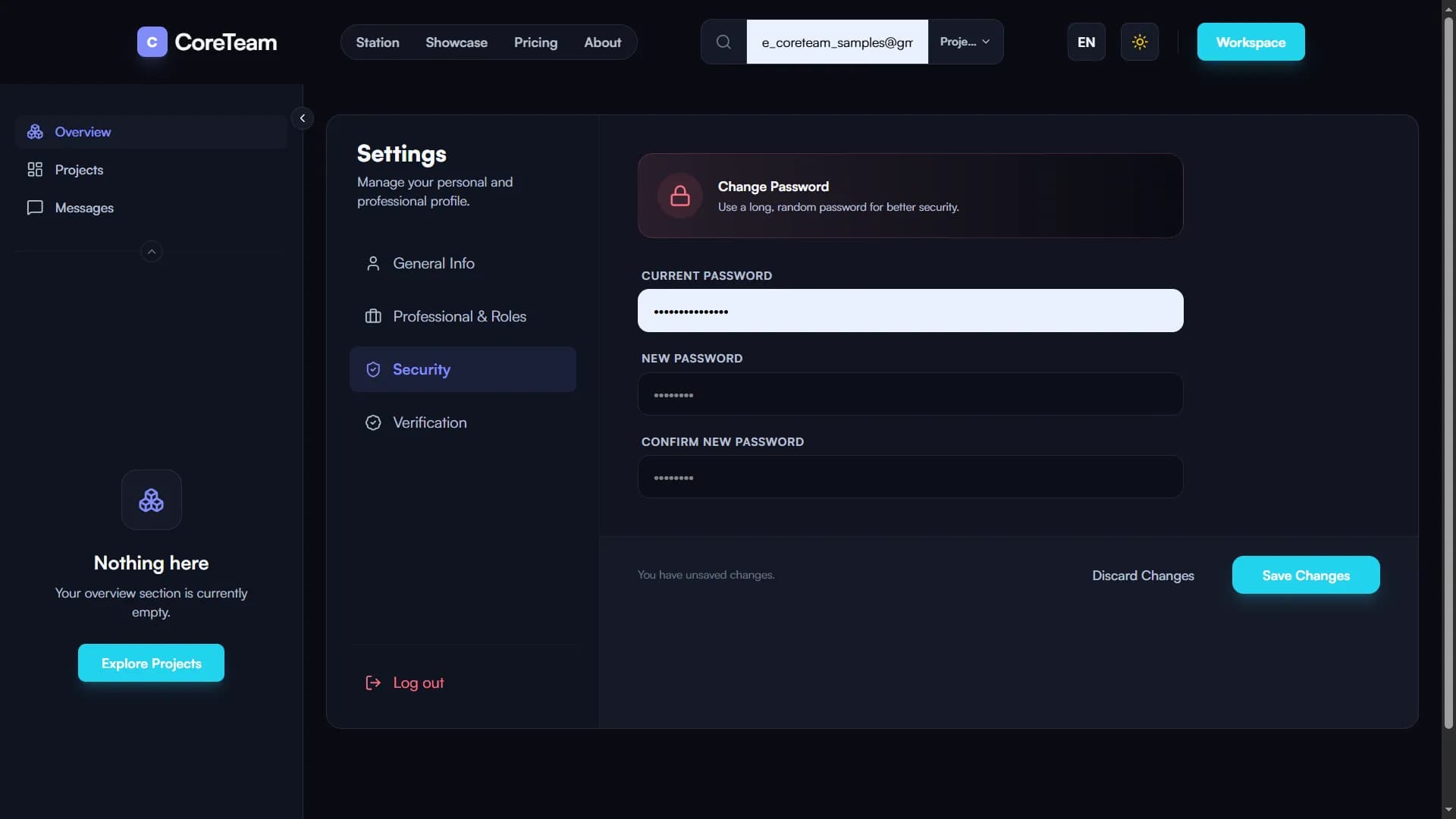Viewport: 1456px width, 819px height.
Task: Click the Workspace button
Action: tap(1250, 42)
